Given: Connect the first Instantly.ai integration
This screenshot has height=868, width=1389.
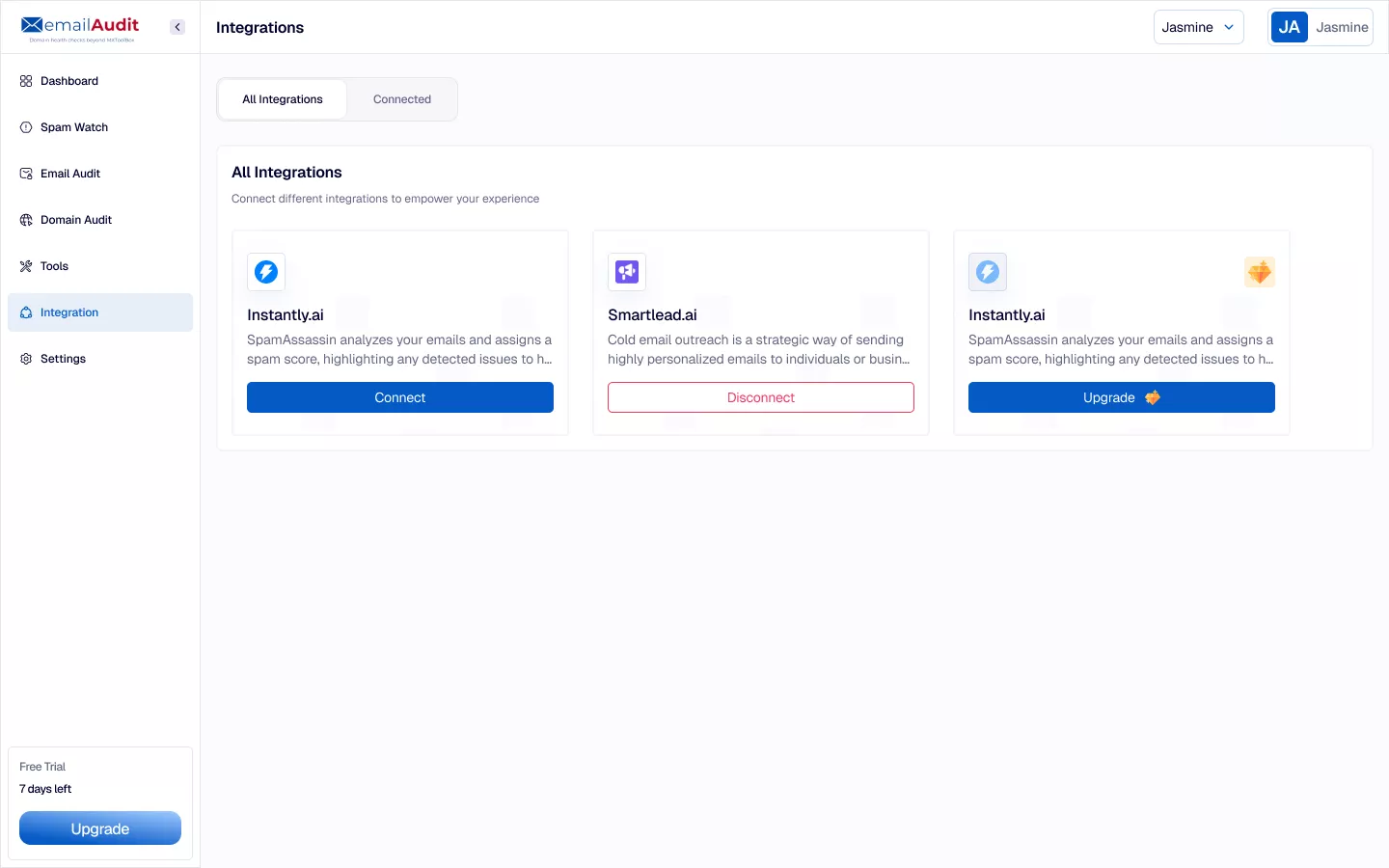Looking at the screenshot, I should click(400, 397).
